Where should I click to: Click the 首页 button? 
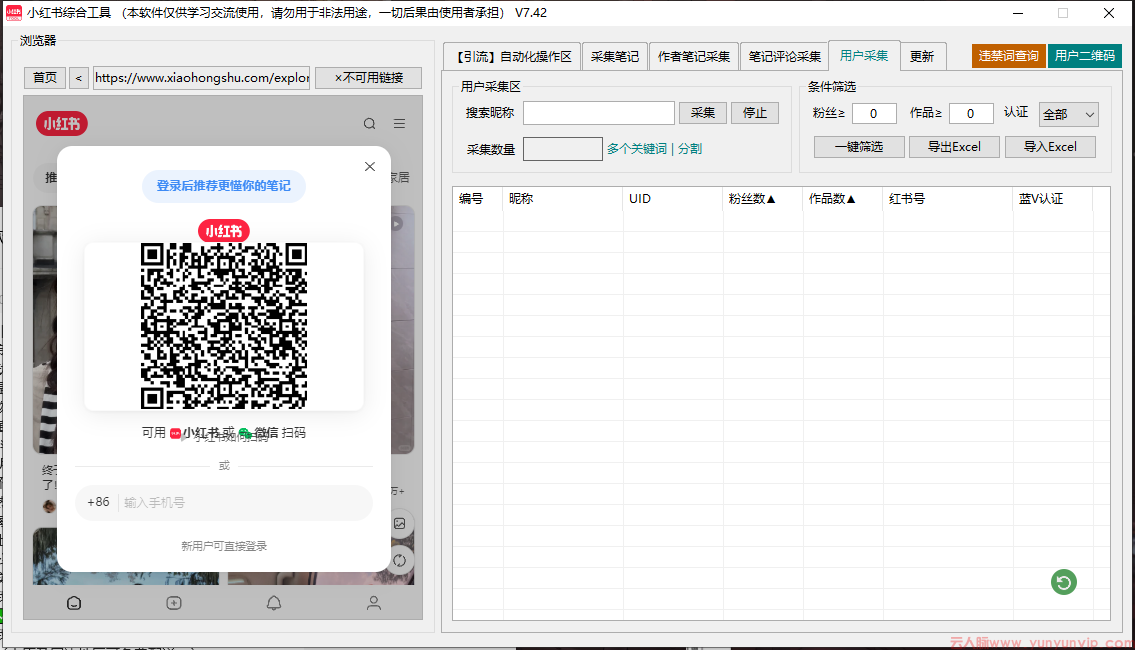tap(45, 77)
